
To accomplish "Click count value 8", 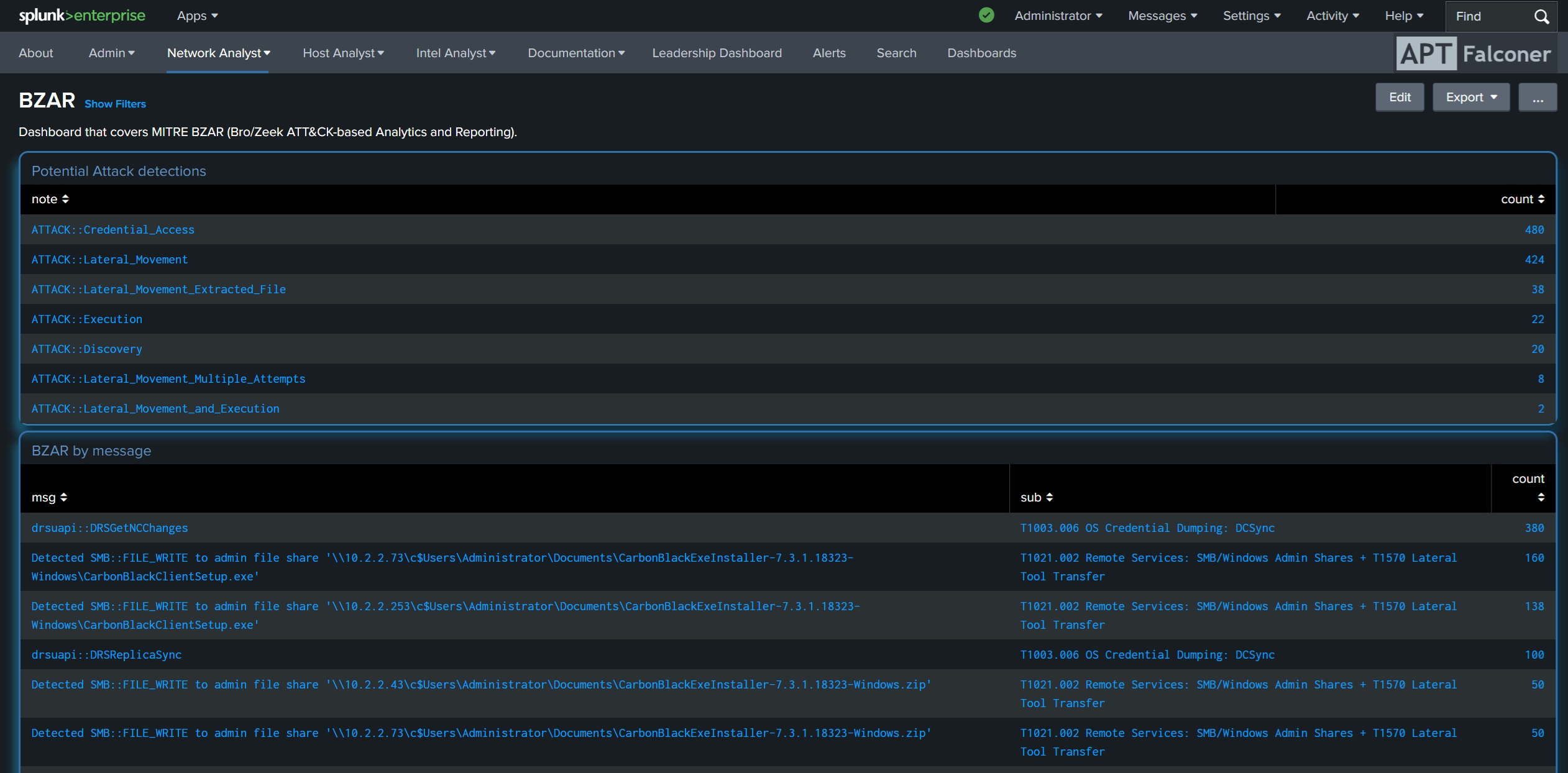I will (1541, 378).
